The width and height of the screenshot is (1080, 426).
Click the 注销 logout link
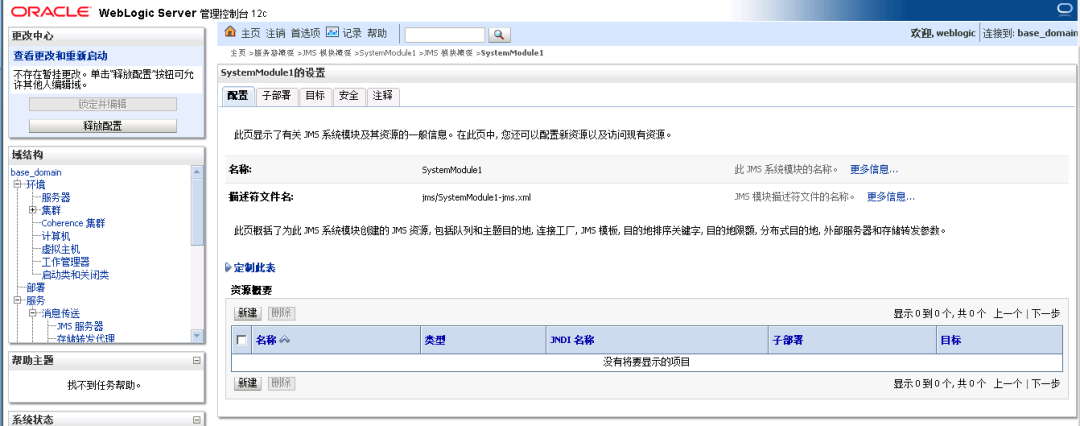(276, 33)
